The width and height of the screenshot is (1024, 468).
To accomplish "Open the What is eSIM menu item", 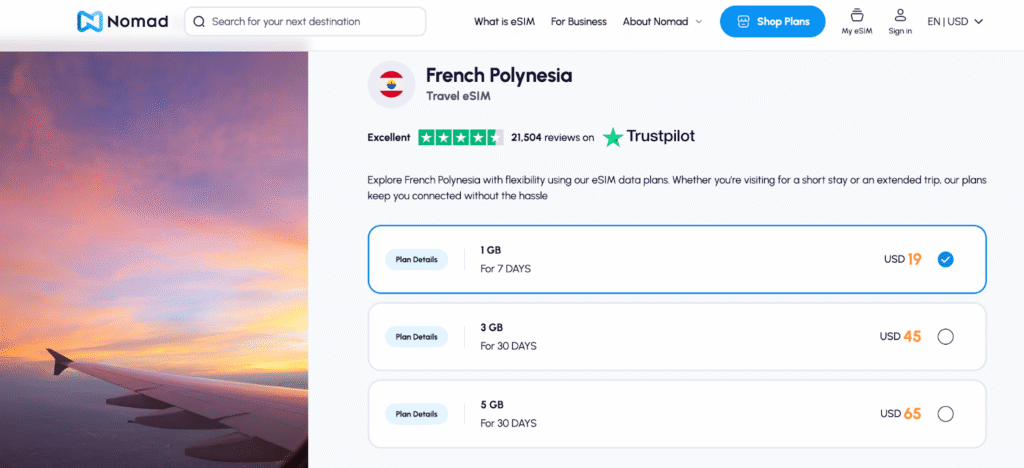I will click(503, 21).
